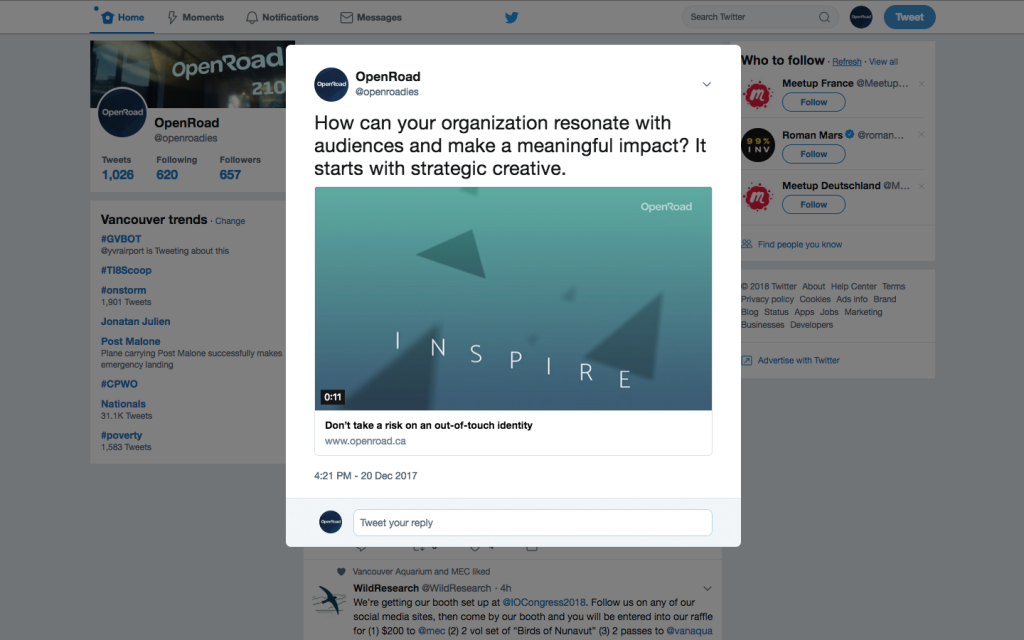Screen dimensions: 1024x640
Task: Open the Messages tab
Action: 371,17
